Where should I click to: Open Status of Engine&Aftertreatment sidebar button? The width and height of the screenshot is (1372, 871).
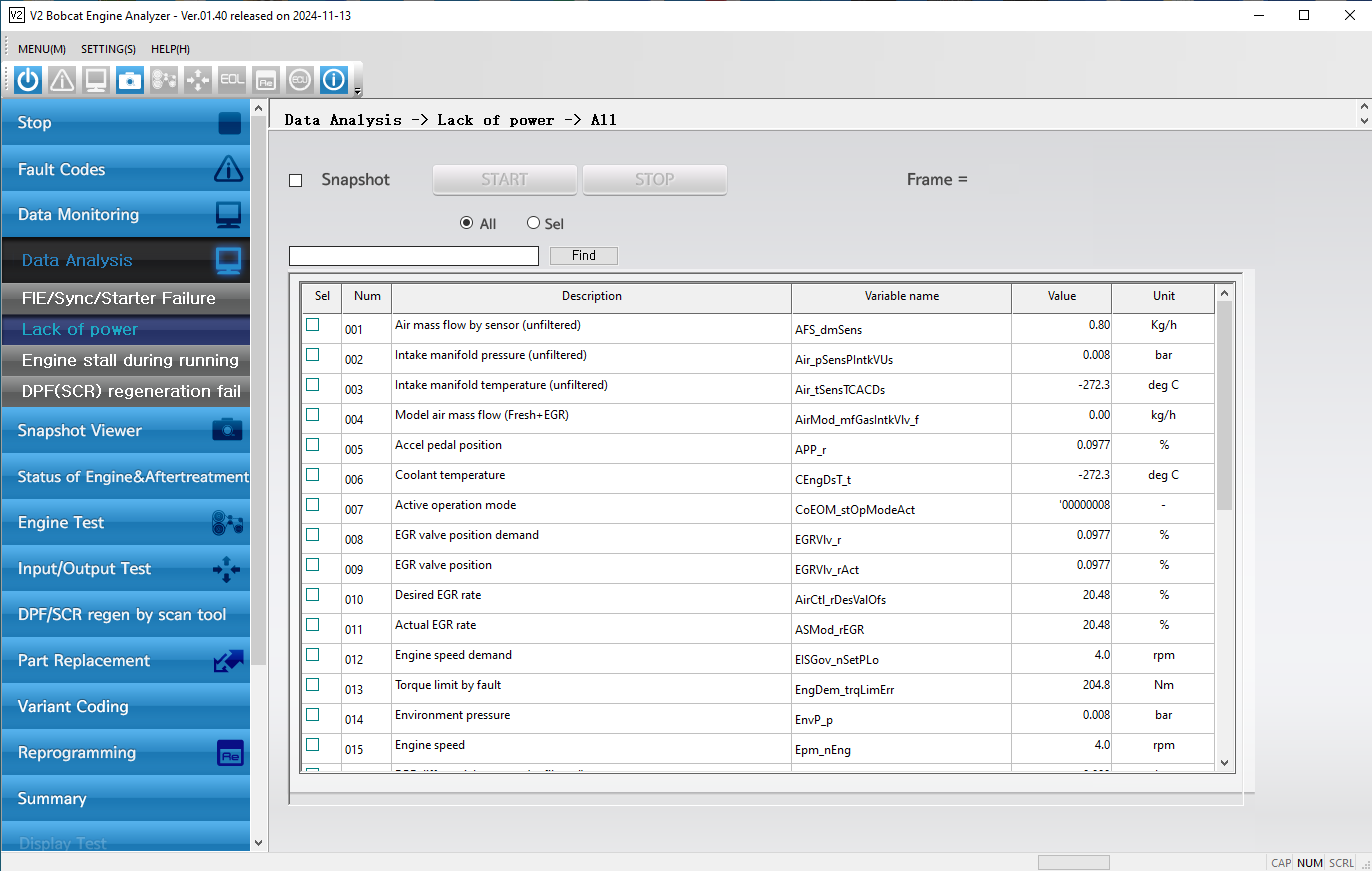click(125, 477)
